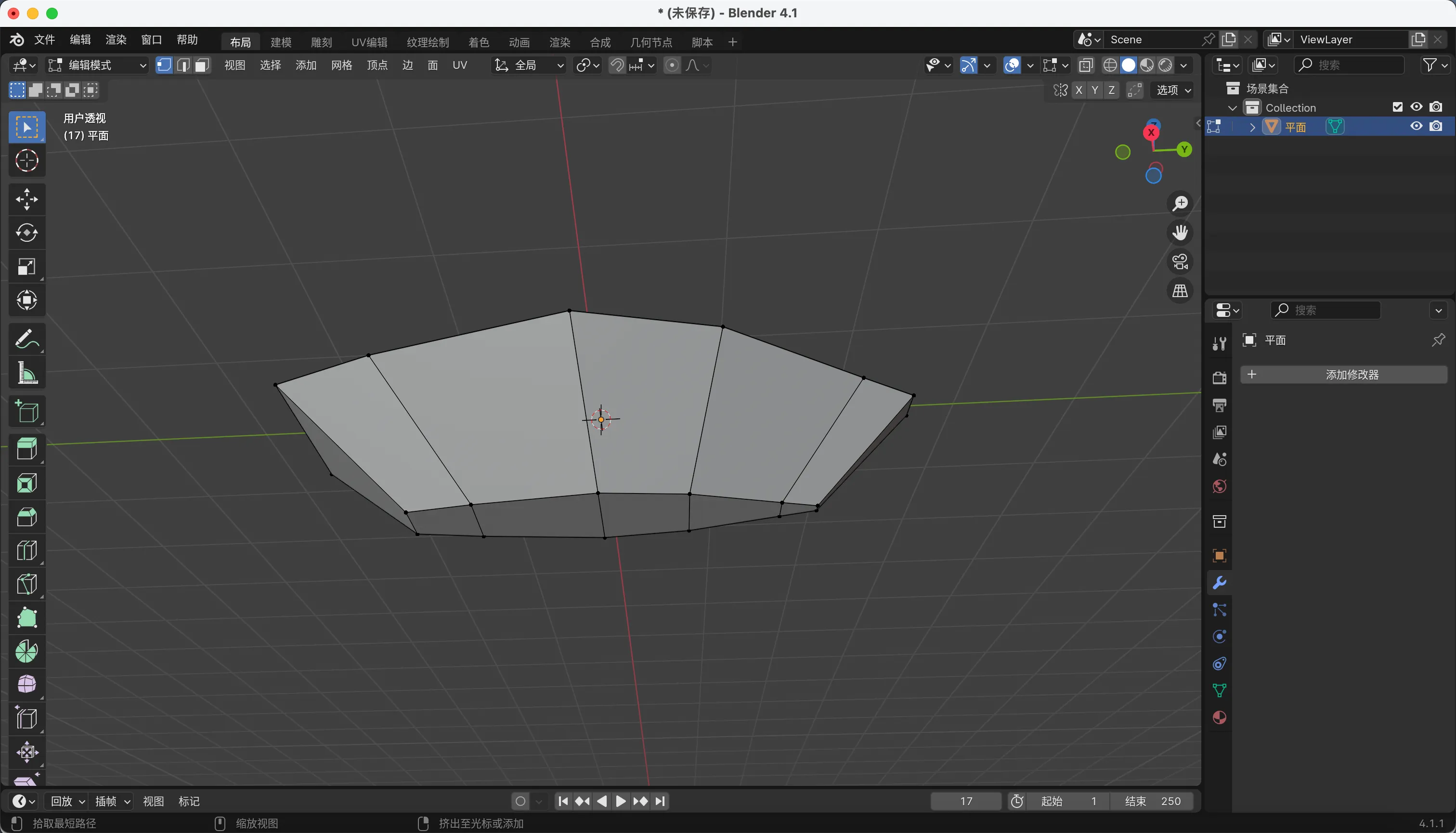
Task: Expand the 平面 object tree item
Action: coord(1252,127)
